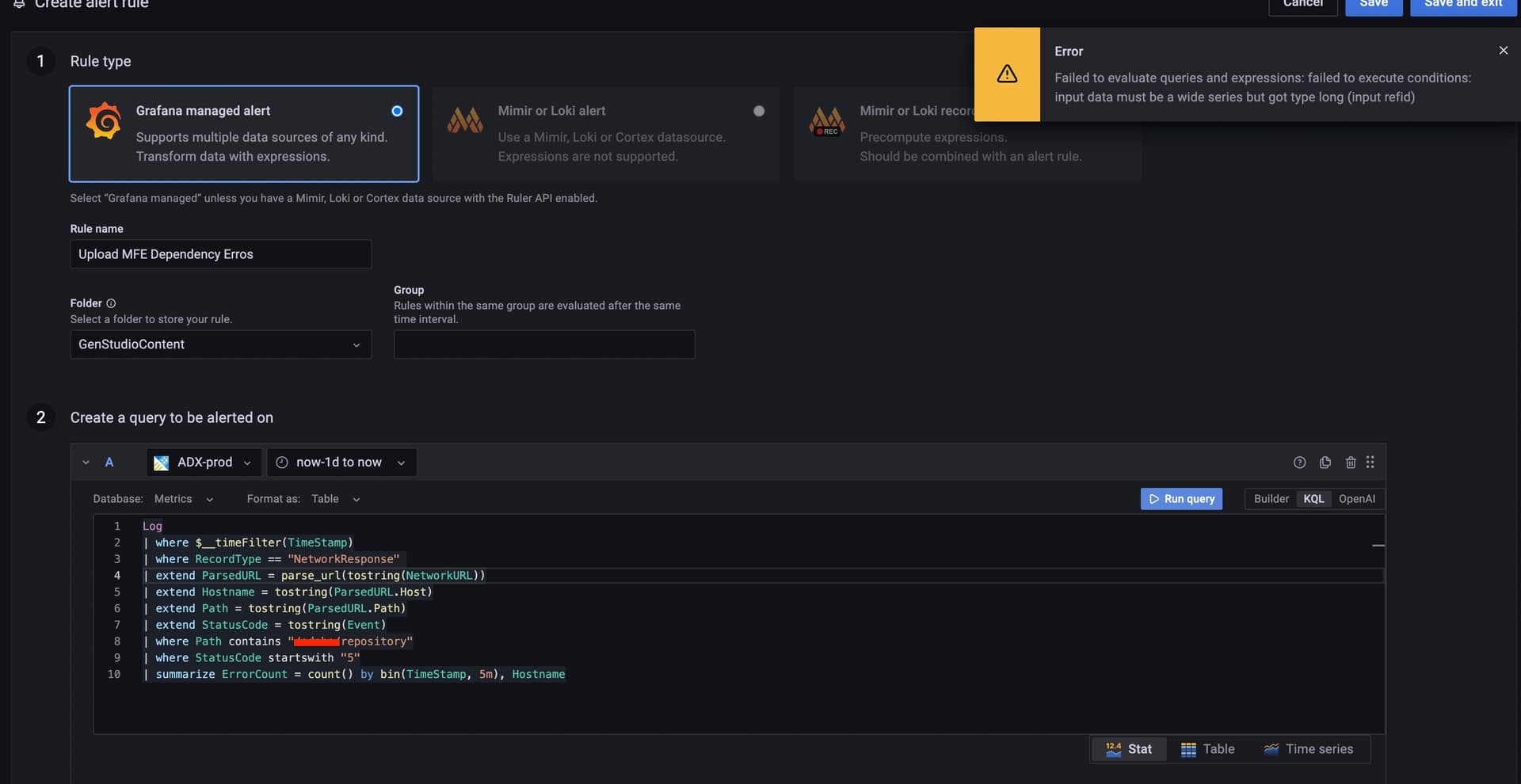This screenshot has height=784, width=1521.
Task: Open query help icon in row A
Action: pyautogui.click(x=1299, y=462)
